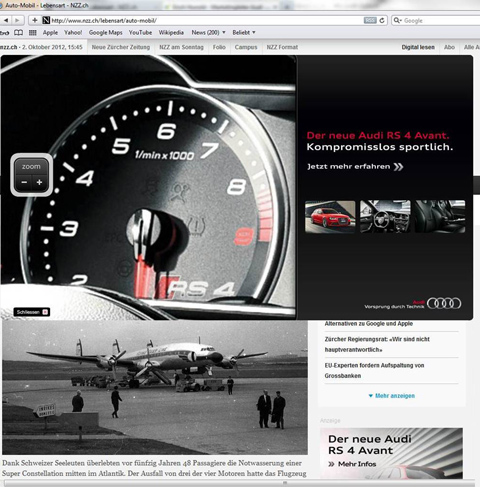480x487 pixels.
Task: Expand the Beliebt bookmark folder
Action: click(244, 33)
